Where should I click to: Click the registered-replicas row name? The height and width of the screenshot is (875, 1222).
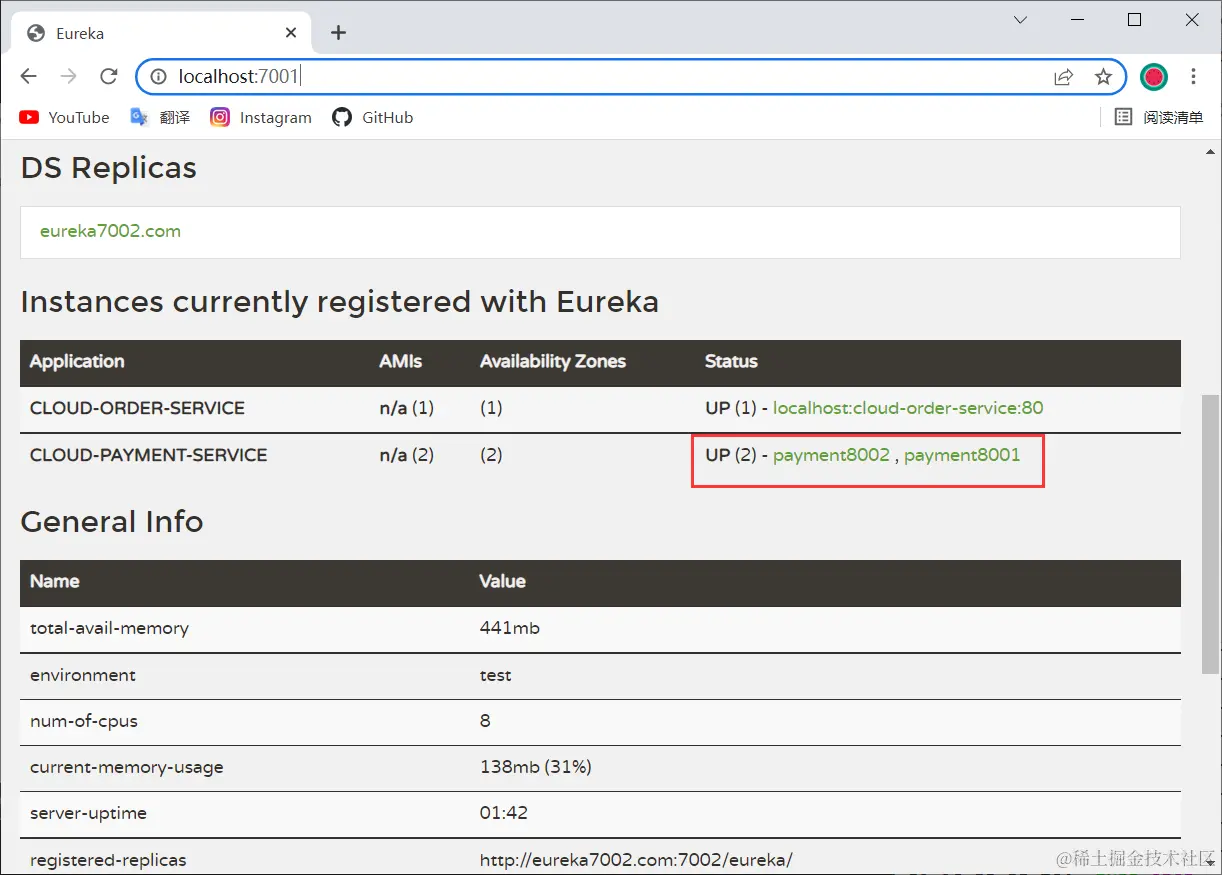pos(108,860)
